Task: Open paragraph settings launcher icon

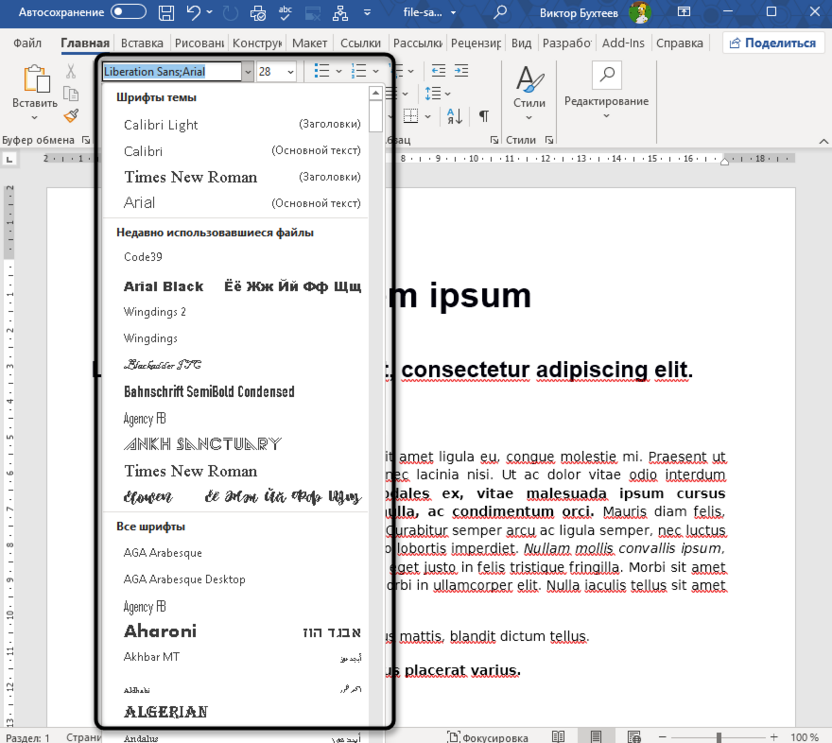Action: 494,140
